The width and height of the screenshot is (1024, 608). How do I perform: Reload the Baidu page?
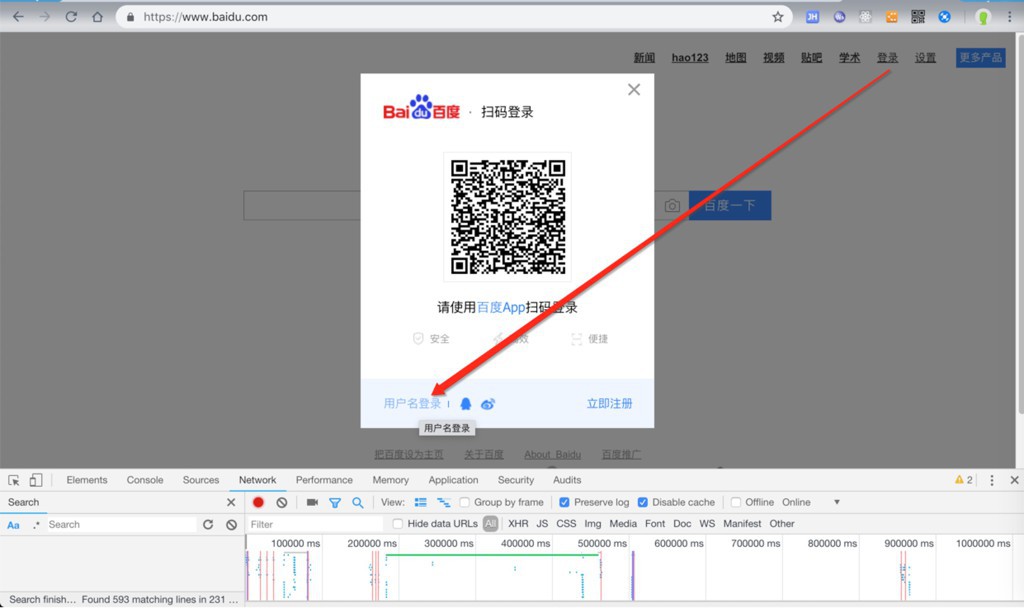point(71,17)
